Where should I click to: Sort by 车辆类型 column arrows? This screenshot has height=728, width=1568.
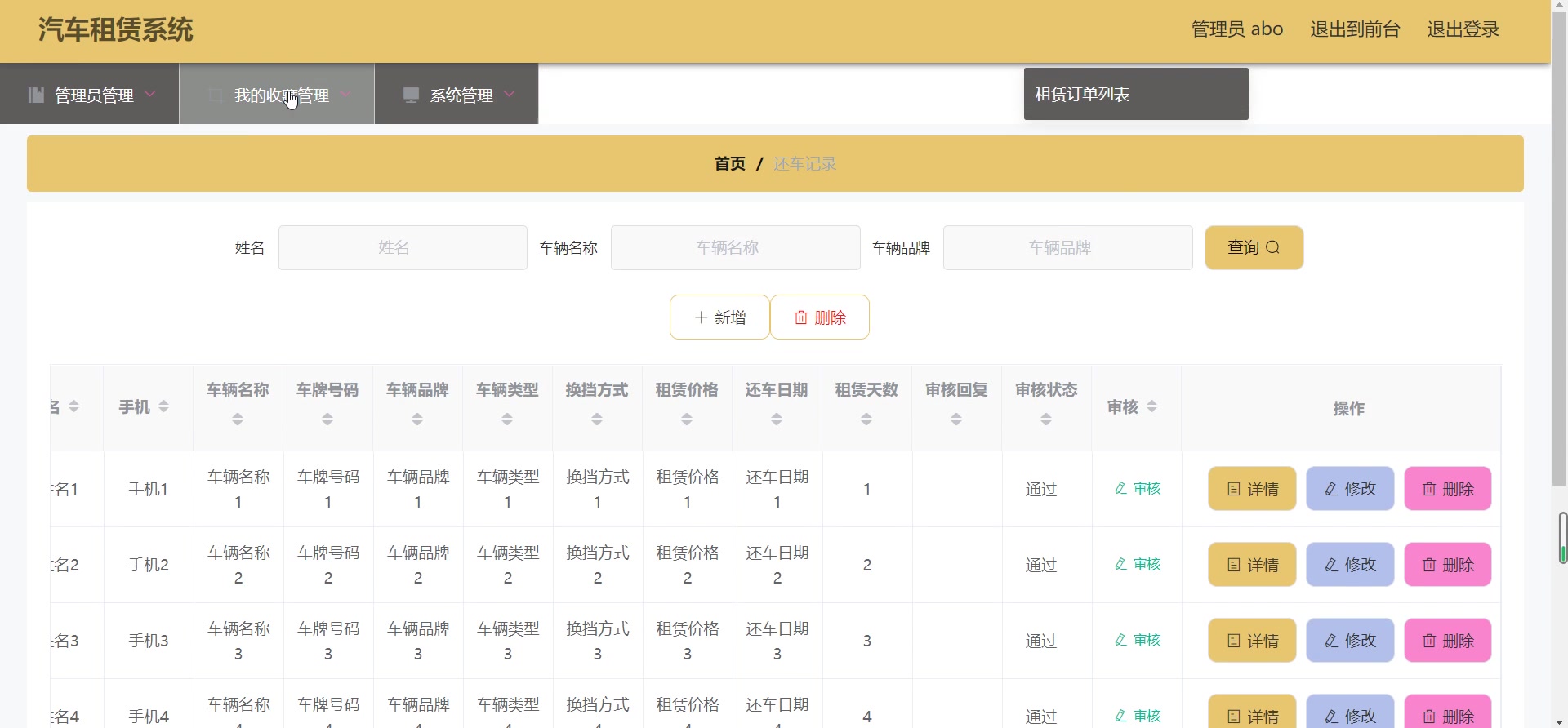(x=507, y=419)
